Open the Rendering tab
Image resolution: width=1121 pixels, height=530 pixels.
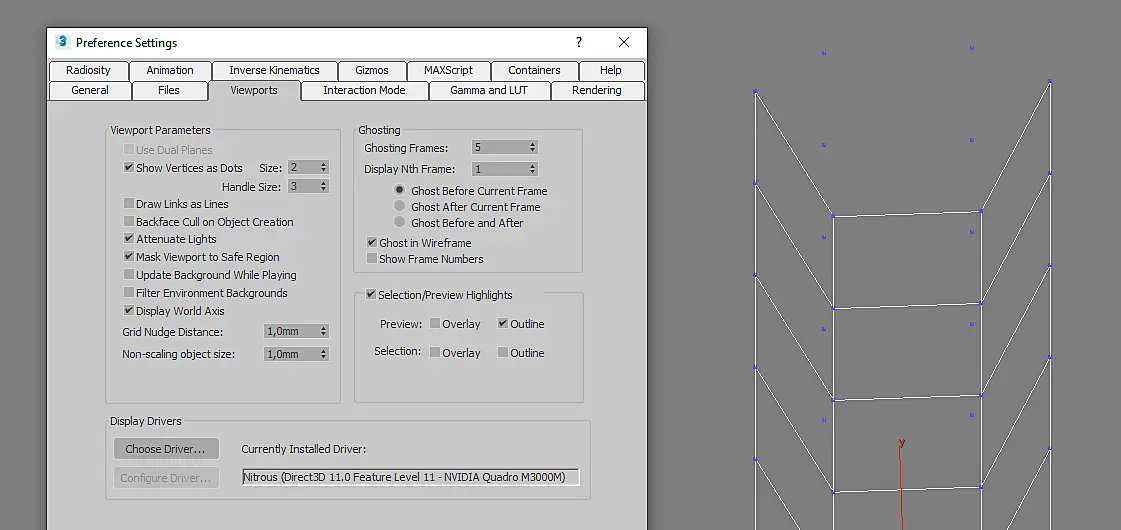pos(596,90)
